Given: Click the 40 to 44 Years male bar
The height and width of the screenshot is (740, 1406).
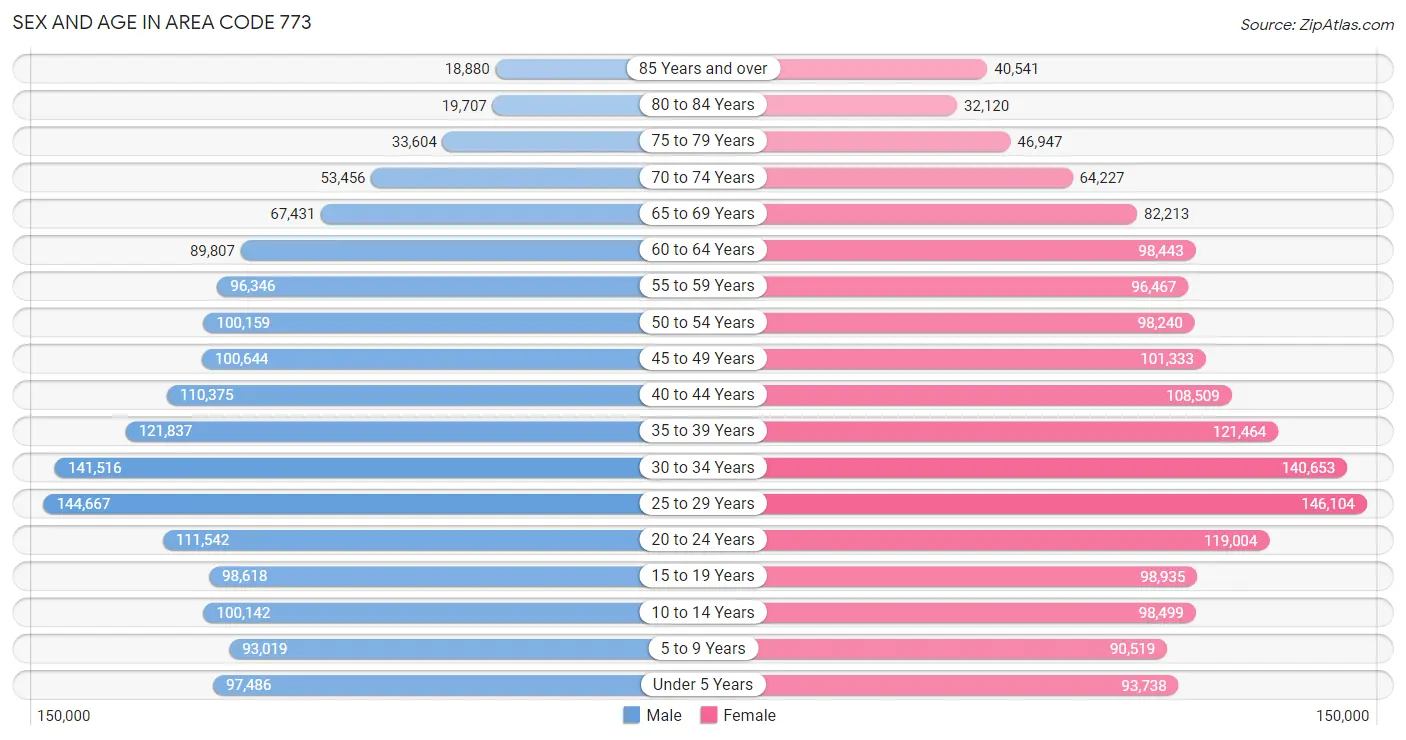Looking at the screenshot, I should click(435, 395).
